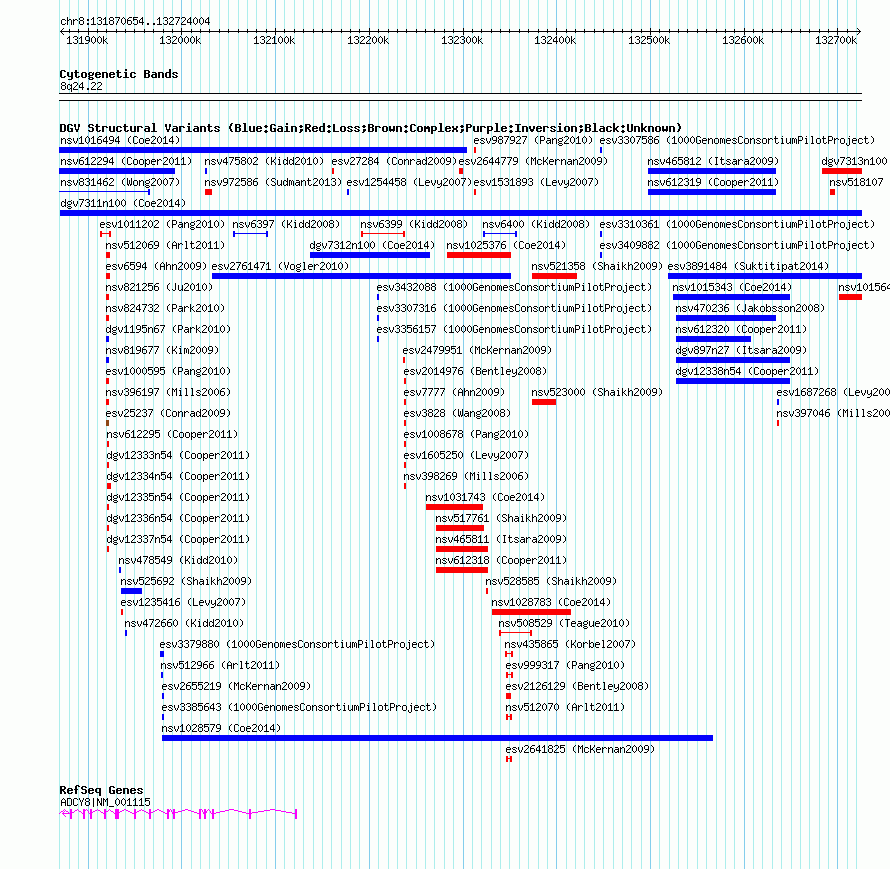Click nsv821256 (Ju2010) label
Image resolution: width=890 pixels, height=869 pixels.
(x=159, y=287)
